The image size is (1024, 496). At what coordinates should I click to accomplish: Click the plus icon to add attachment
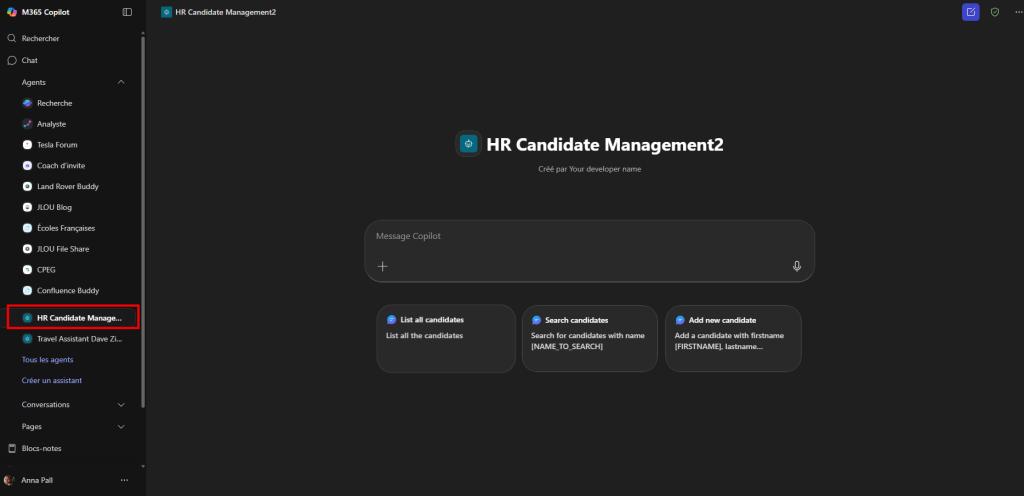pyautogui.click(x=382, y=266)
